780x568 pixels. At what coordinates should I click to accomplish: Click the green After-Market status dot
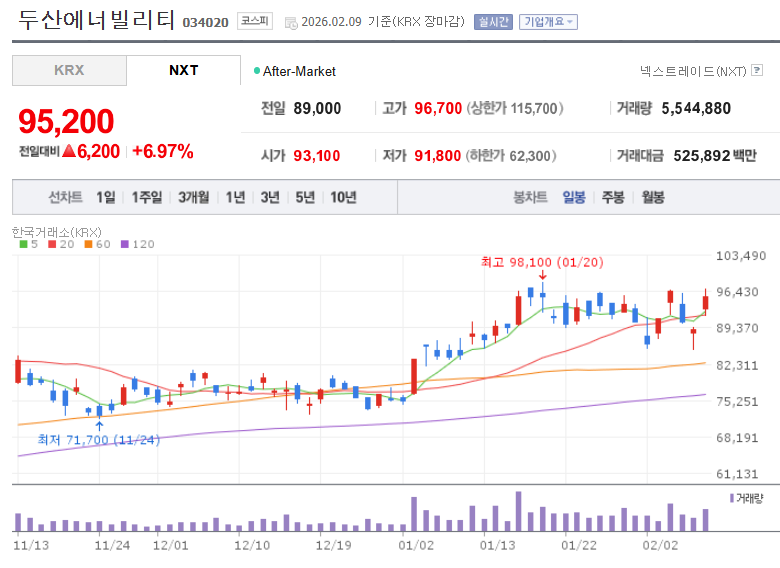[257, 71]
